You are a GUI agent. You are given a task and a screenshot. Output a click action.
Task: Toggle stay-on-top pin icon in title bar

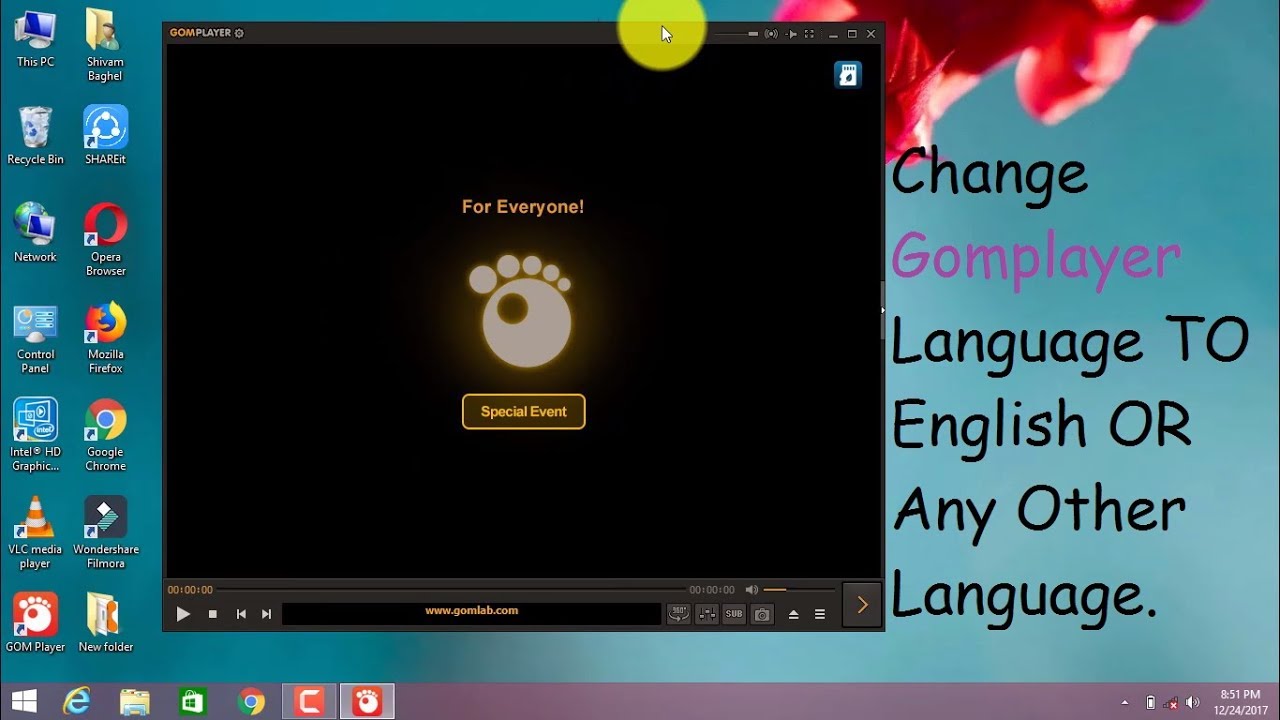[x=791, y=34]
